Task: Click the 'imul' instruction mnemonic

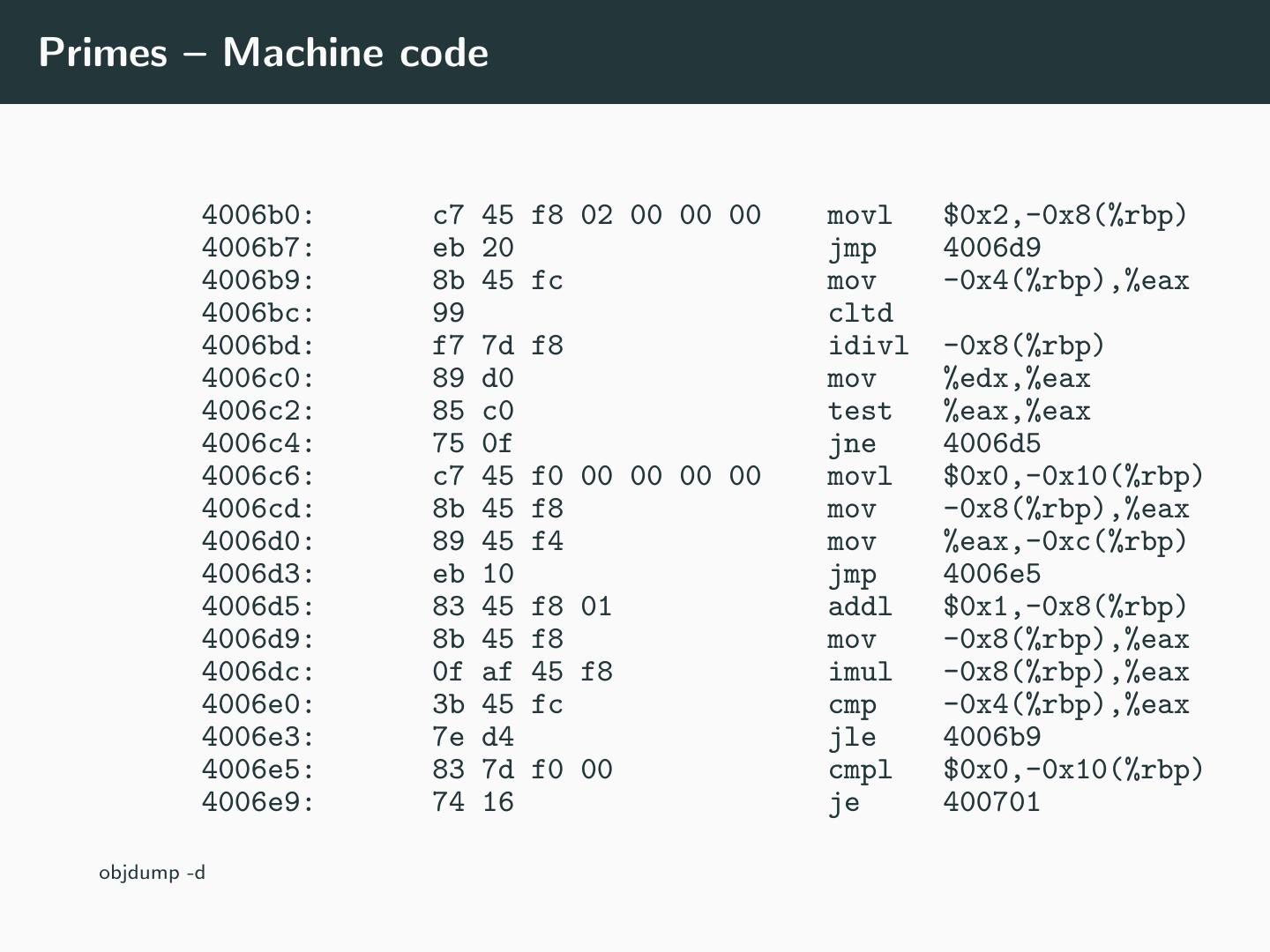Action: click(x=860, y=672)
